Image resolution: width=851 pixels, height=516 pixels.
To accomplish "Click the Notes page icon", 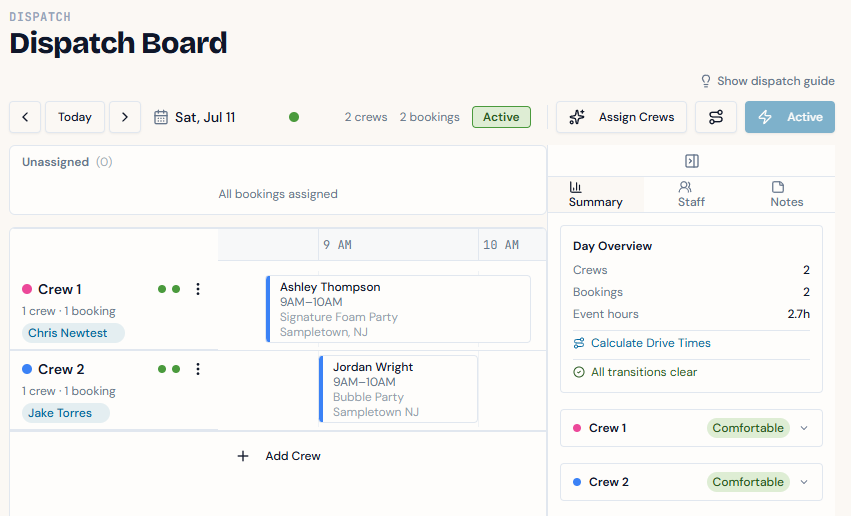I will coord(778,187).
